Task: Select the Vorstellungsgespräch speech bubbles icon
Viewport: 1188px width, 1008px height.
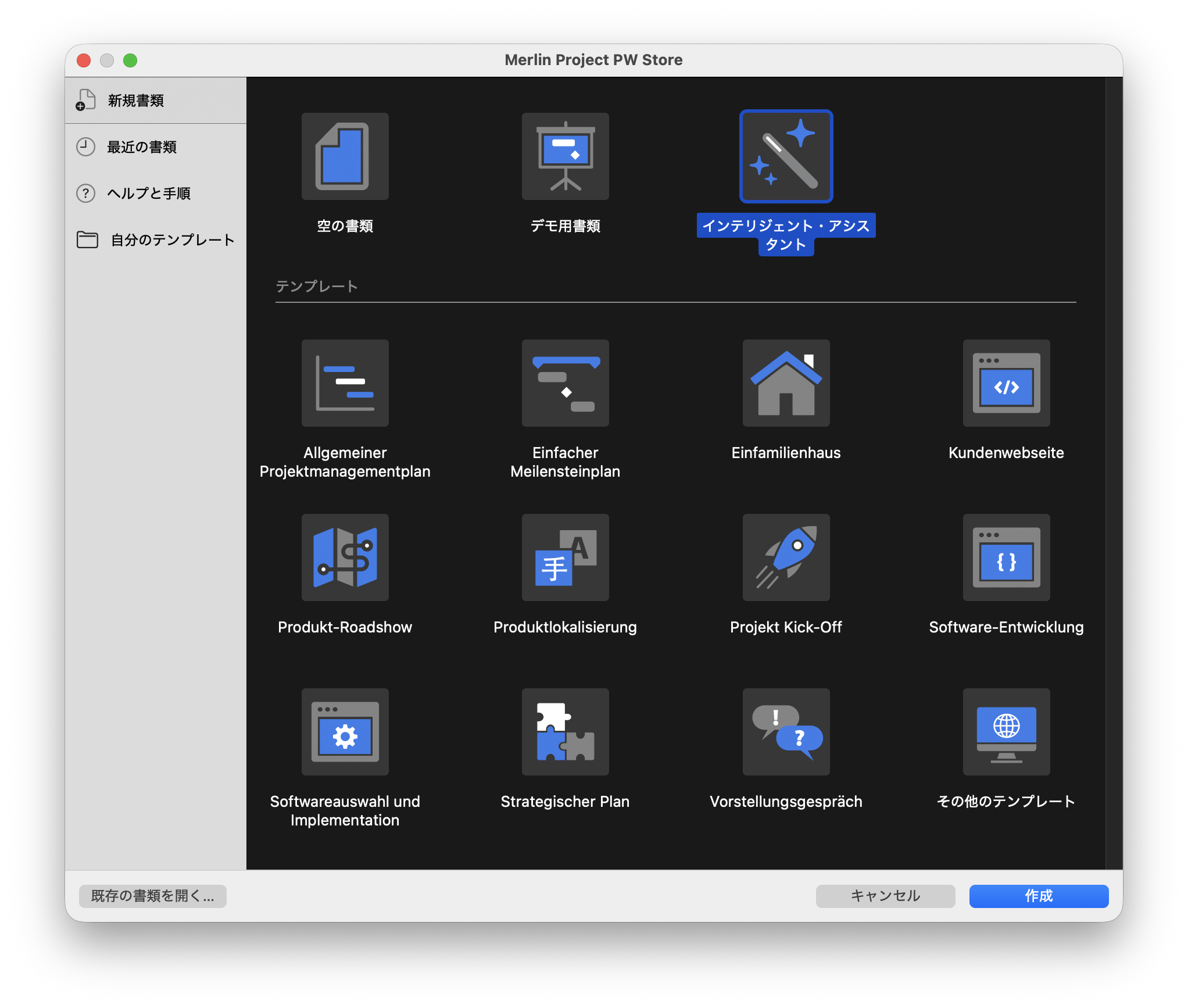Action: (x=786, y=732)
